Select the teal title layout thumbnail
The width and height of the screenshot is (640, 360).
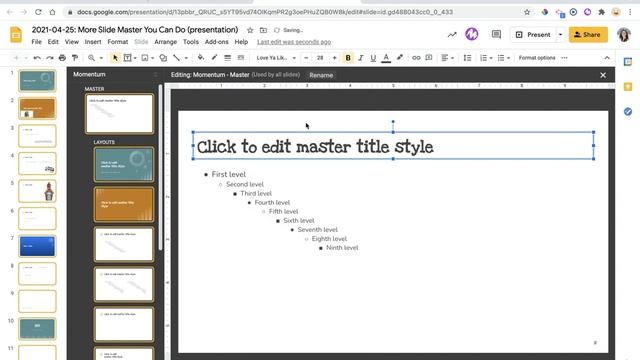(124, 164)
